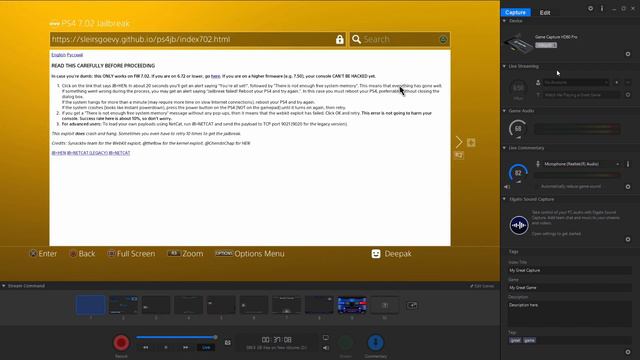Select the 'game' tag chip
The image size is (640, 360).
[529, 340]
